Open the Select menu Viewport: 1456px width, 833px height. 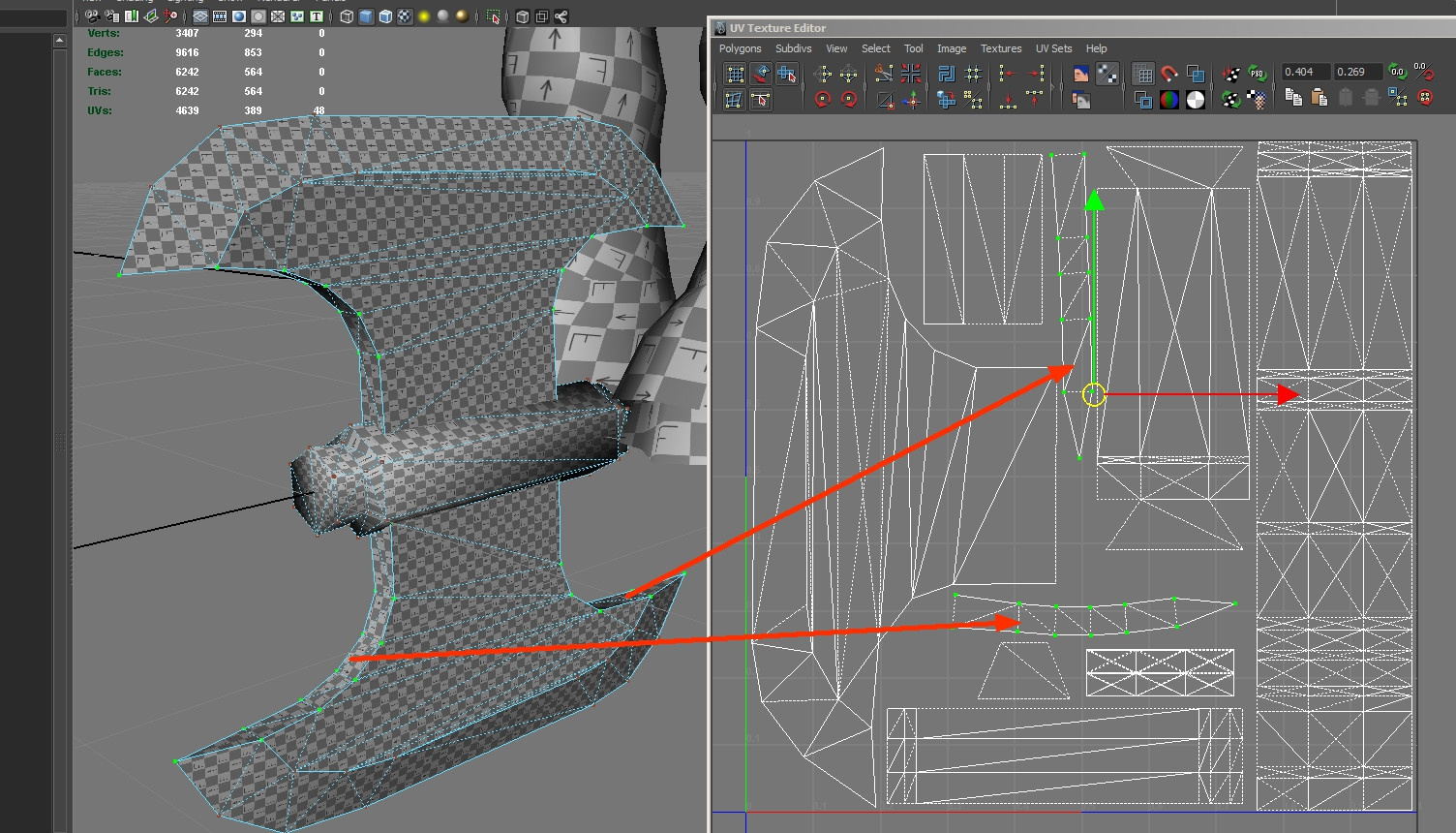click(876, 48)
